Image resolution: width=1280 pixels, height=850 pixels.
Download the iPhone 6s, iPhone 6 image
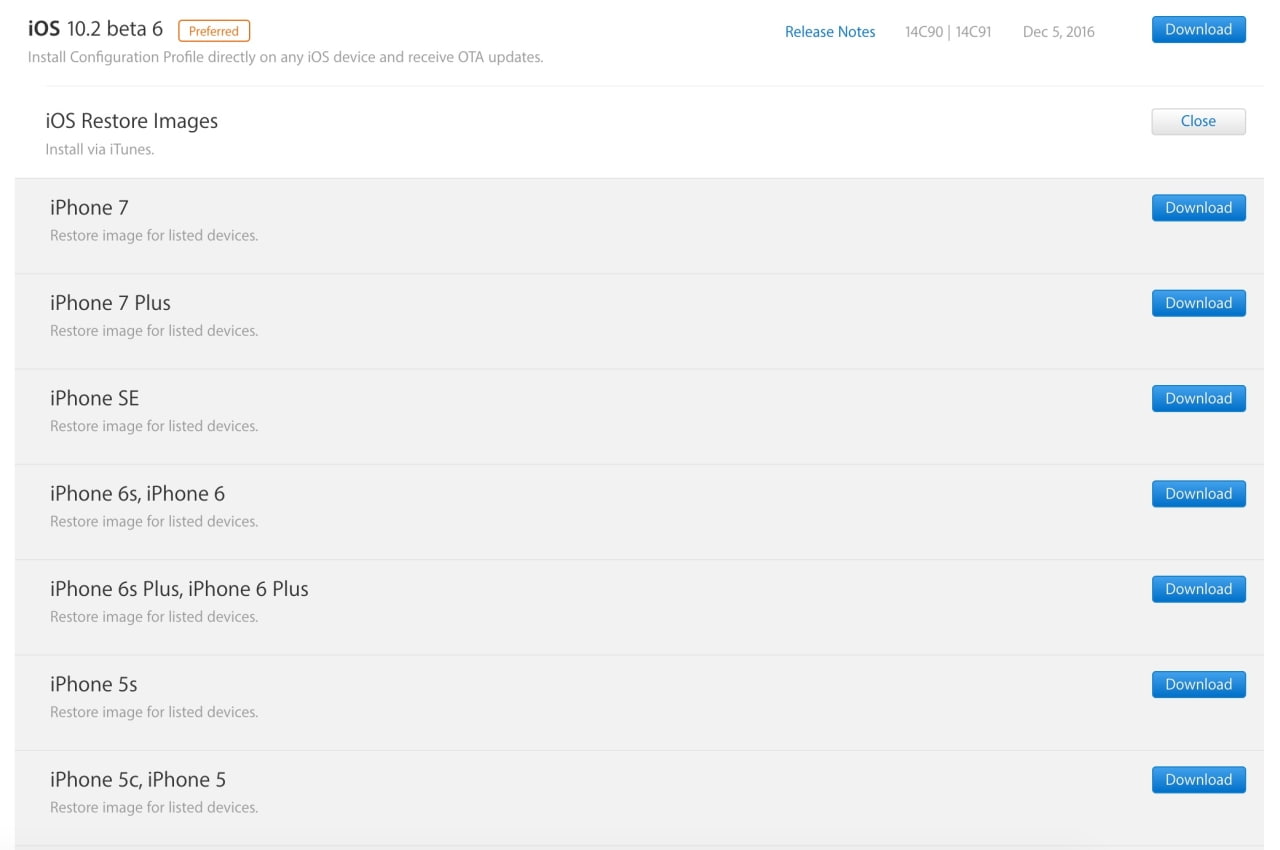1198,494
